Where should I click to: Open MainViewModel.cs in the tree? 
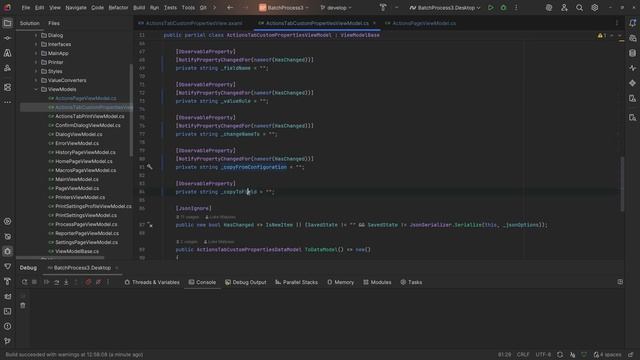tap(77, 179)
